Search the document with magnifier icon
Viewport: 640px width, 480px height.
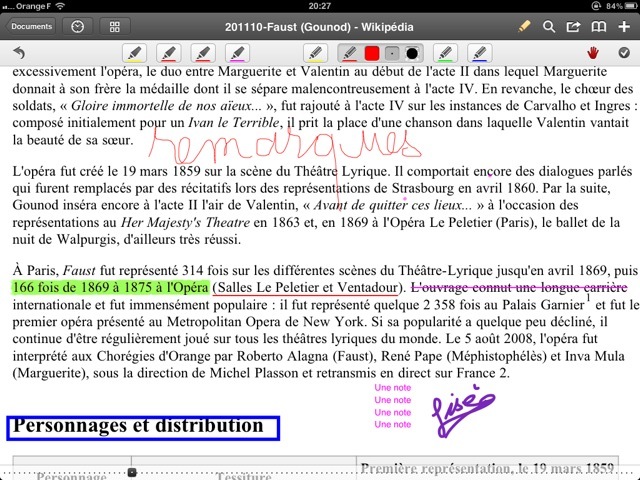550,27
